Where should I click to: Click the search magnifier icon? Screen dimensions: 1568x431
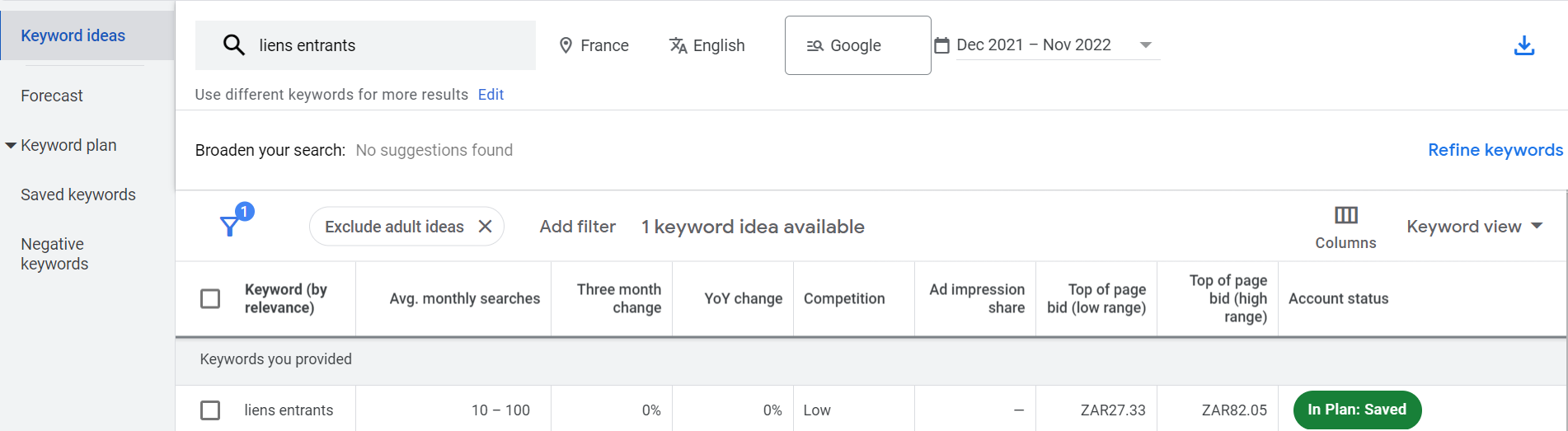(x=234, y=45)
